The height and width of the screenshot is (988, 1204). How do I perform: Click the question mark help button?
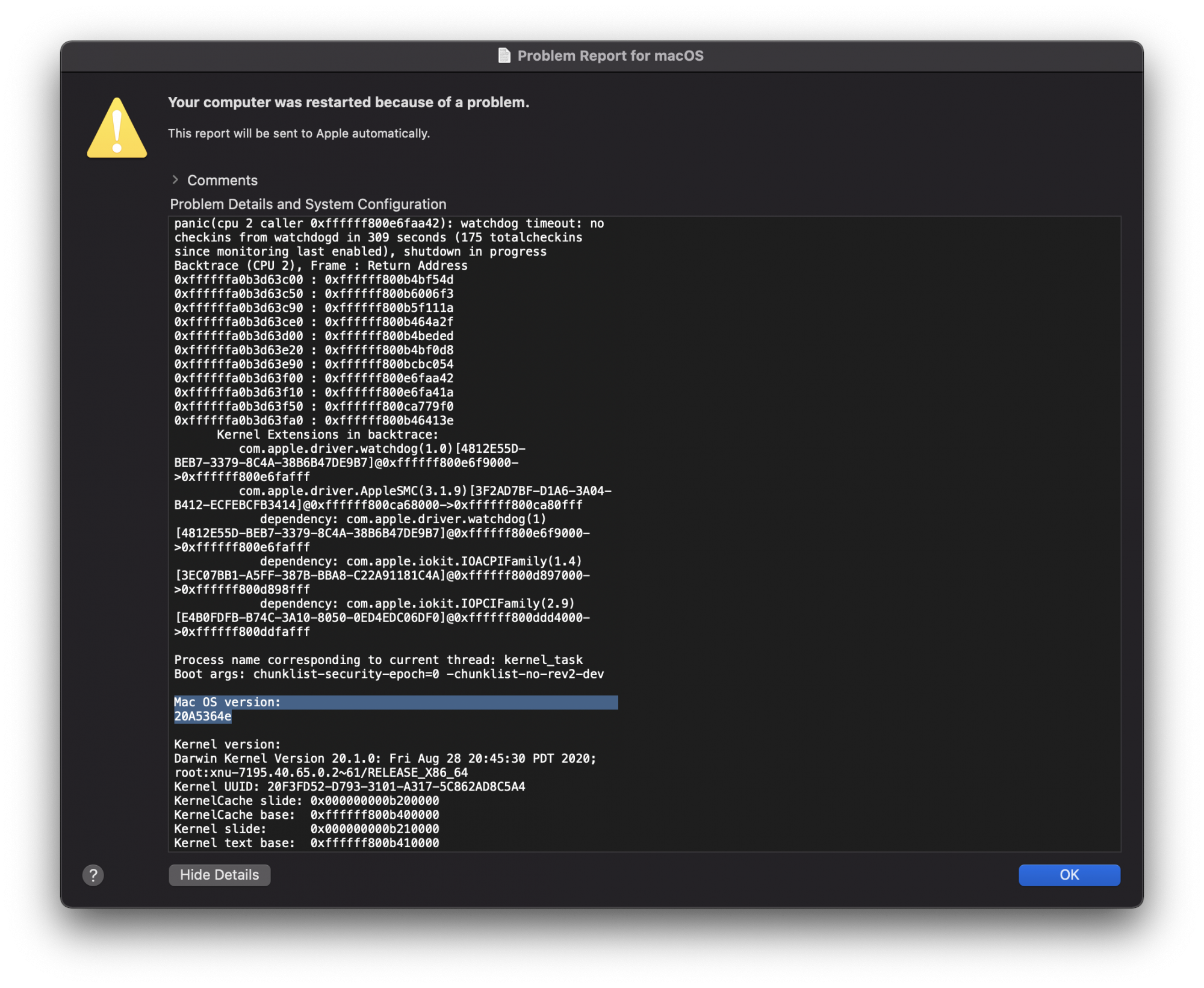pyautogui.click(x=93, y=875)
